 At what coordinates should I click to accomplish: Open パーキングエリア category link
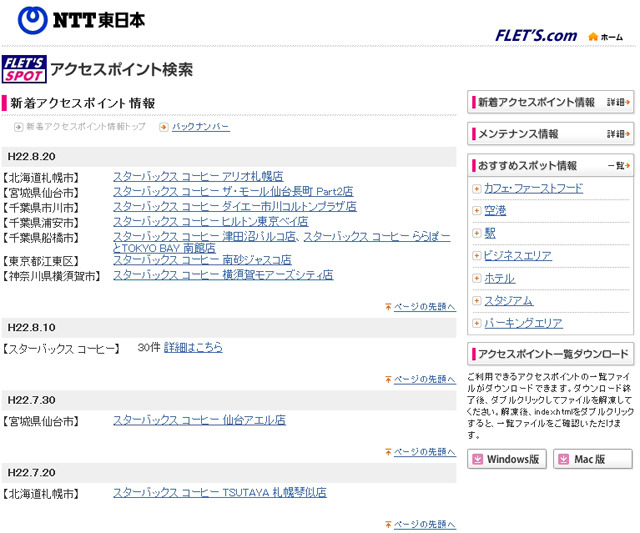523,323
